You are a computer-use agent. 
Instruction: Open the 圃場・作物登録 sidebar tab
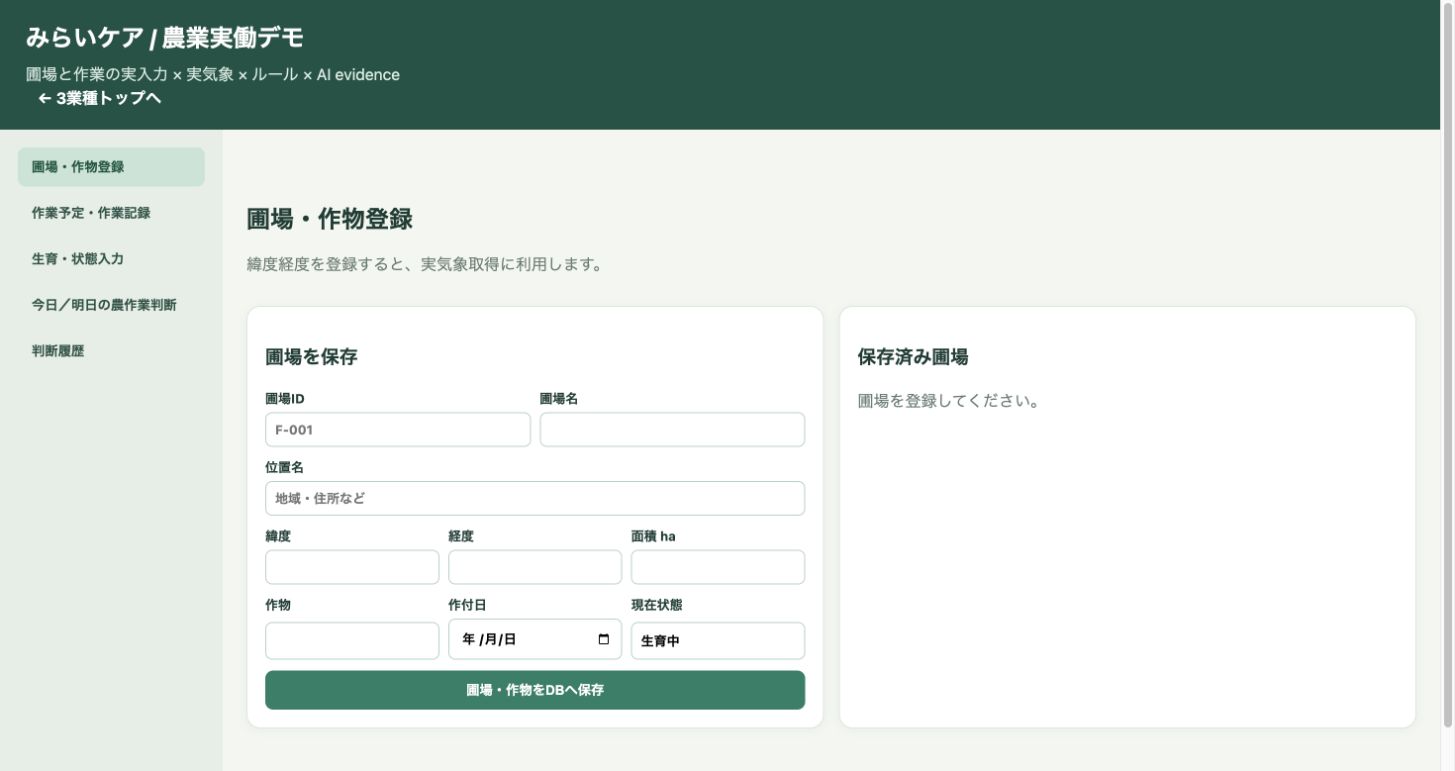[x=111, y=167]
